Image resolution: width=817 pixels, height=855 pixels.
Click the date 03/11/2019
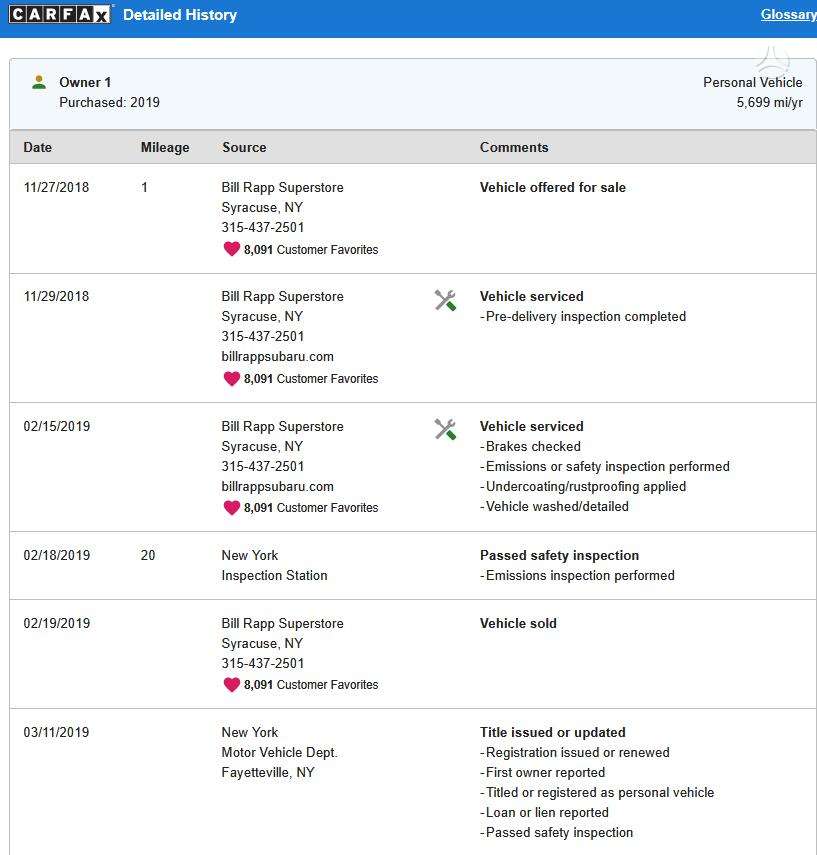[x=56, y=732]
